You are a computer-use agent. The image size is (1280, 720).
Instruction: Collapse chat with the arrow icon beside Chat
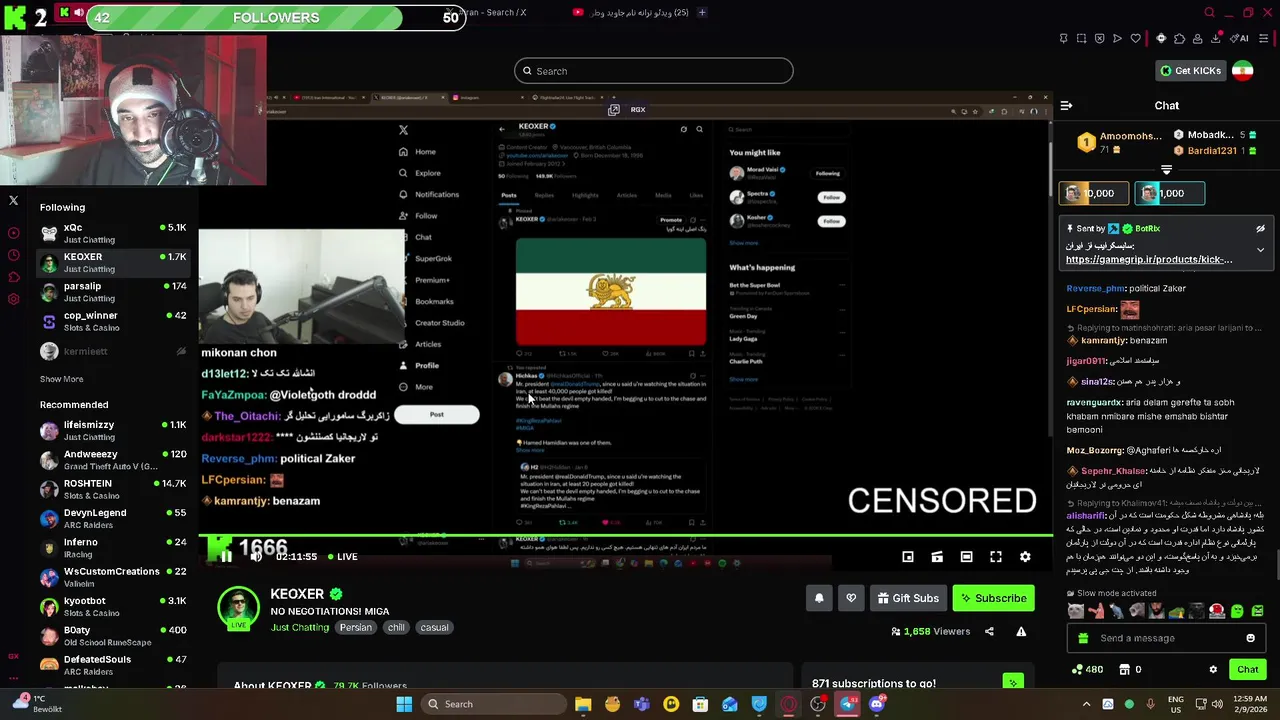(x=1066, y=105)
